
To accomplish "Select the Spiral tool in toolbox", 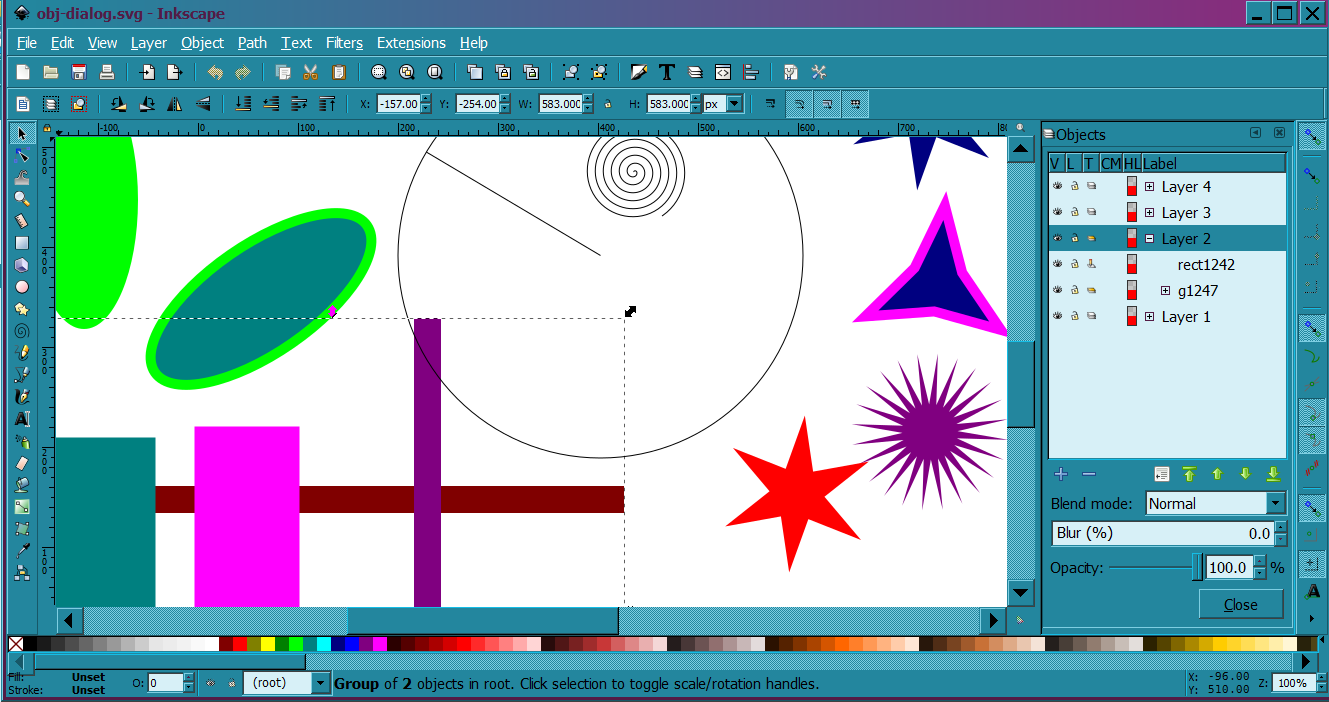I will tap(21, 331).
